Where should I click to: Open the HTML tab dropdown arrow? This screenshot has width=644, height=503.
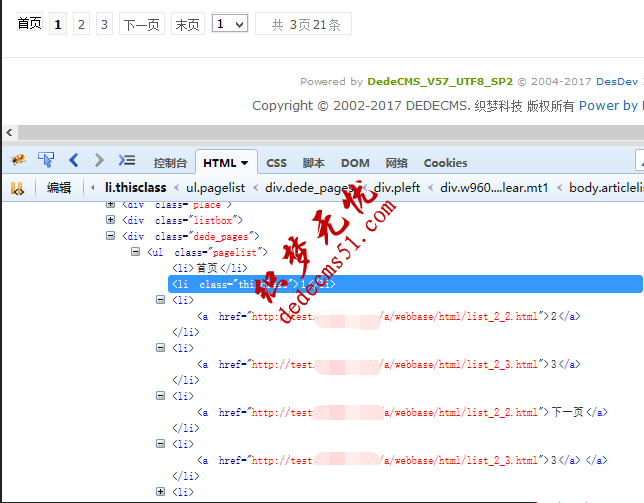pos(244,163)
